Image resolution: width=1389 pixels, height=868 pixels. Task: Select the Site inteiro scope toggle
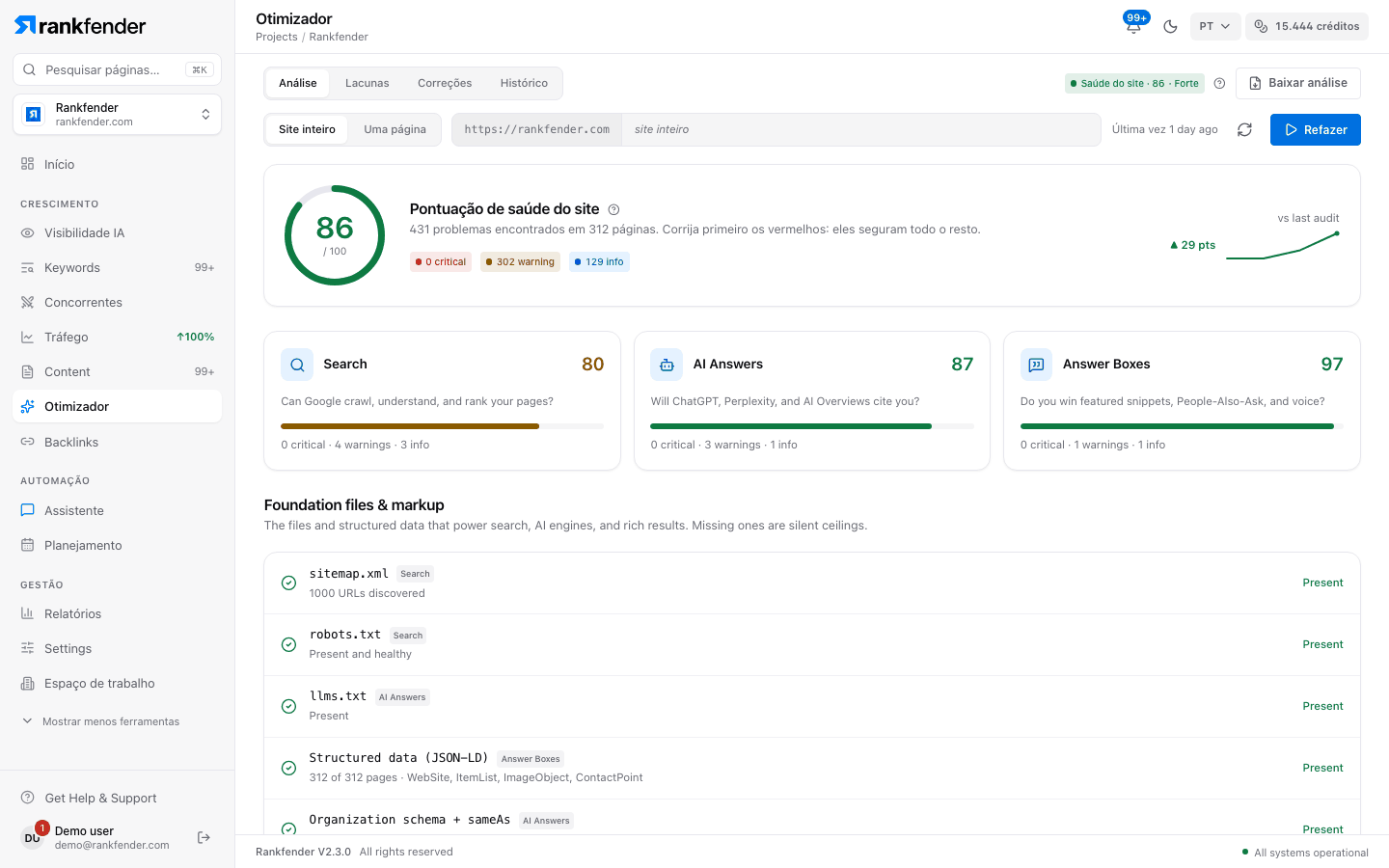pyautogui.click(x=307, y=129)
